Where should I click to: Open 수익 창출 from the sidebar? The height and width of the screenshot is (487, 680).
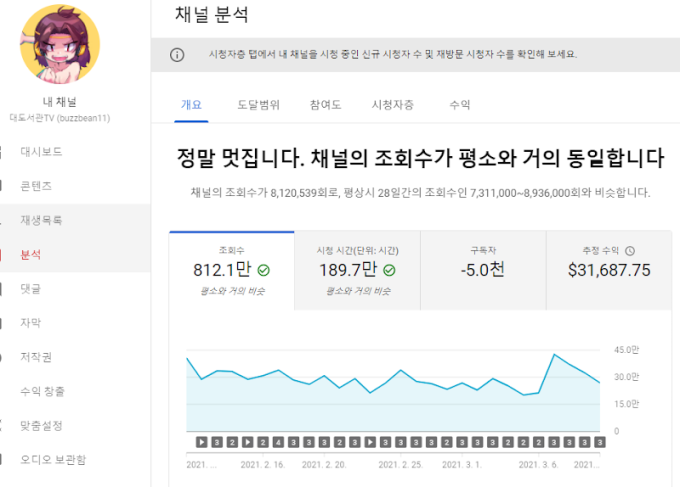pyautogui.click(x=42, y=391)
